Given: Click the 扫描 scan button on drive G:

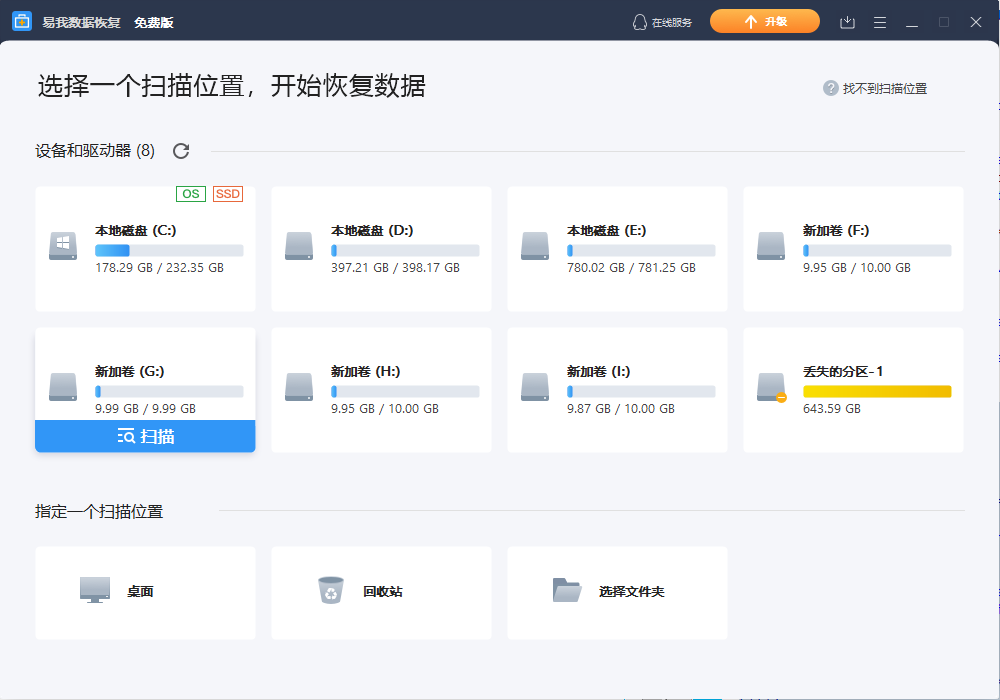Looking at the screenshot, I should pyautogui.click(x=145, y=436).
